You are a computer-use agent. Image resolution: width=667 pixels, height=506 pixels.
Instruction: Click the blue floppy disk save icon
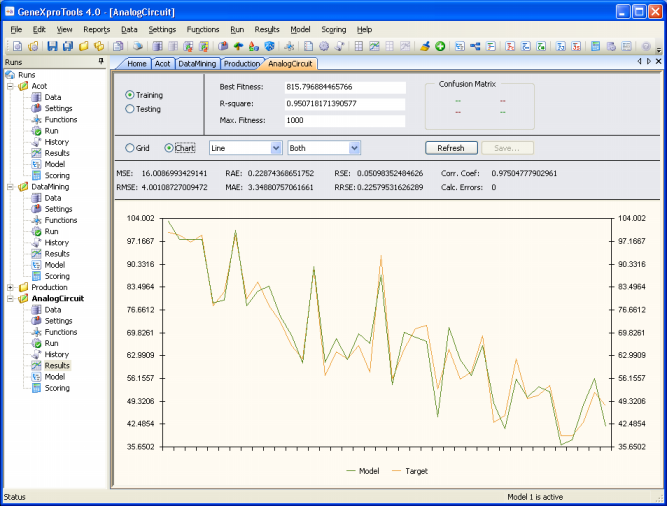[x=52, y=46]
